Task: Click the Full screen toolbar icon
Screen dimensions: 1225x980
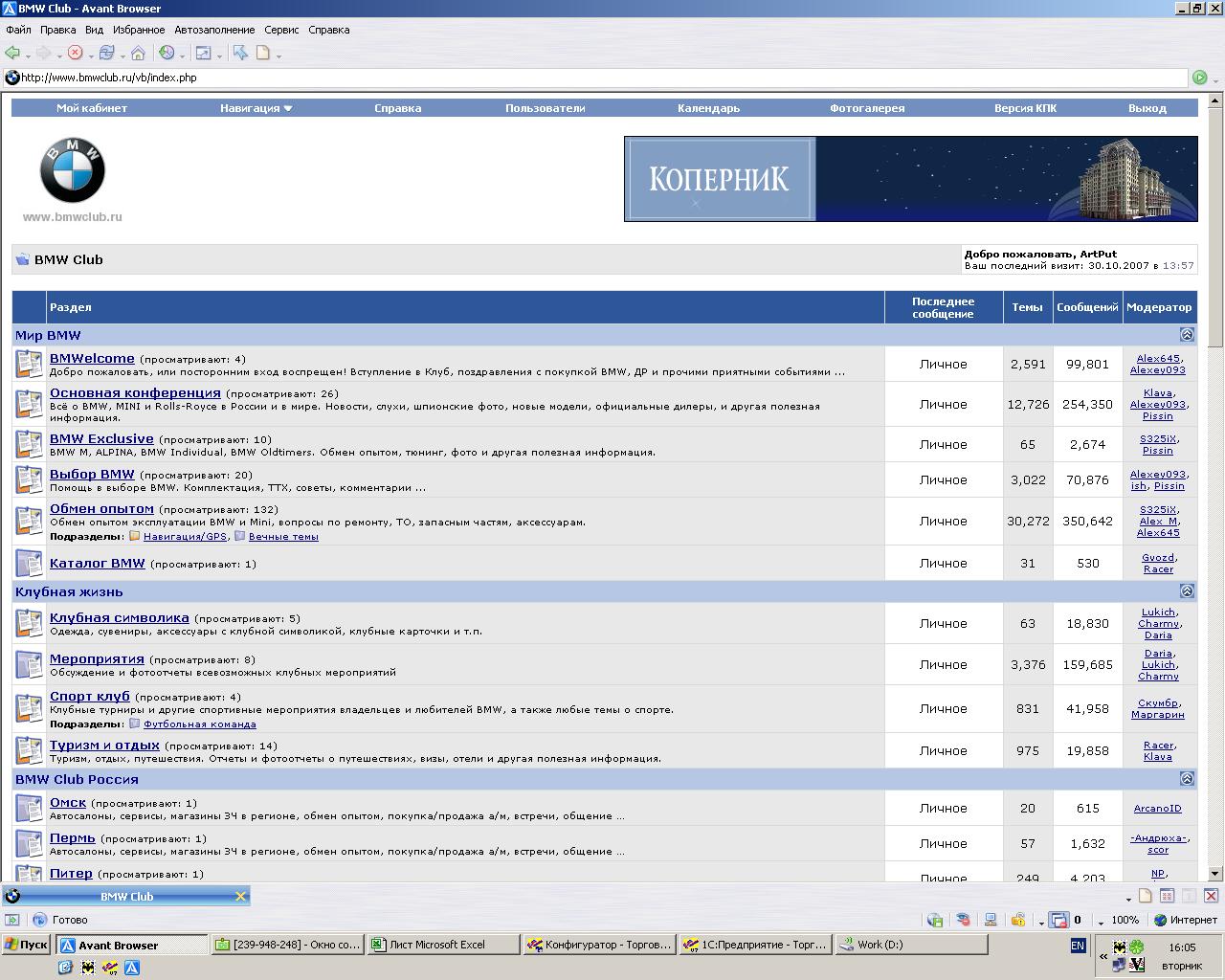Action: pos(203,53)
